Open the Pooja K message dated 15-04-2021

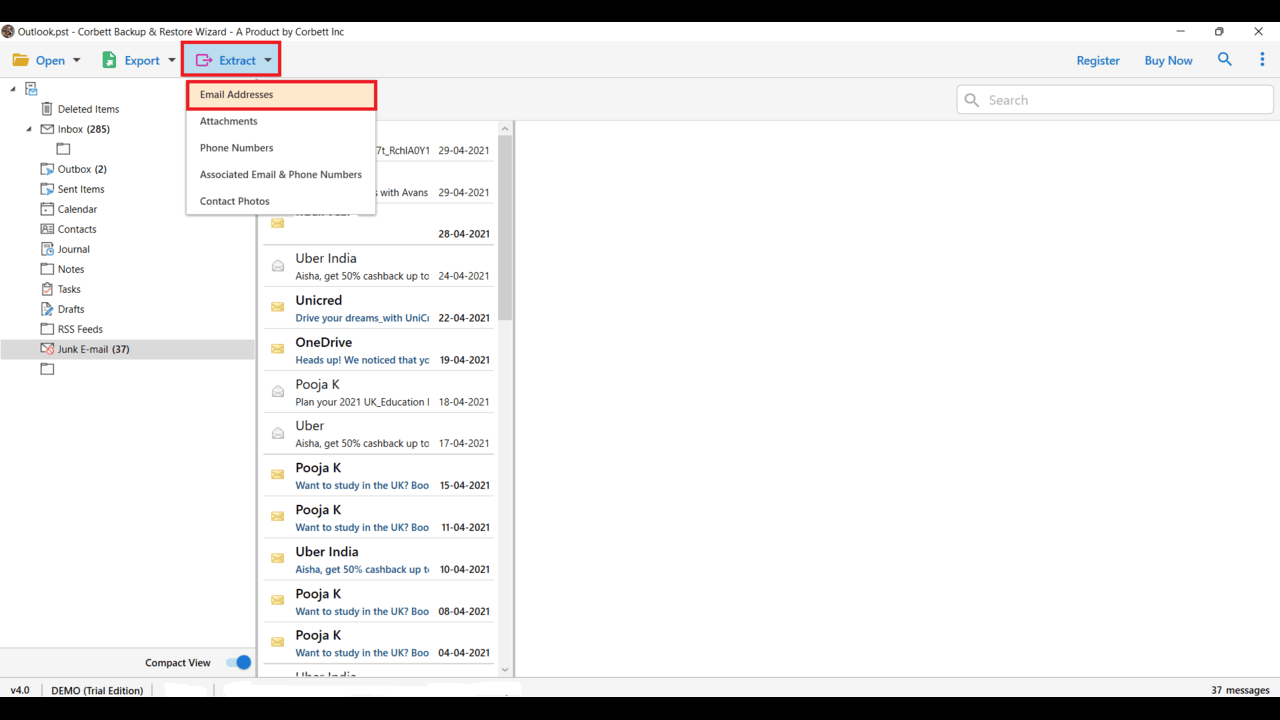tap(379, 476)
